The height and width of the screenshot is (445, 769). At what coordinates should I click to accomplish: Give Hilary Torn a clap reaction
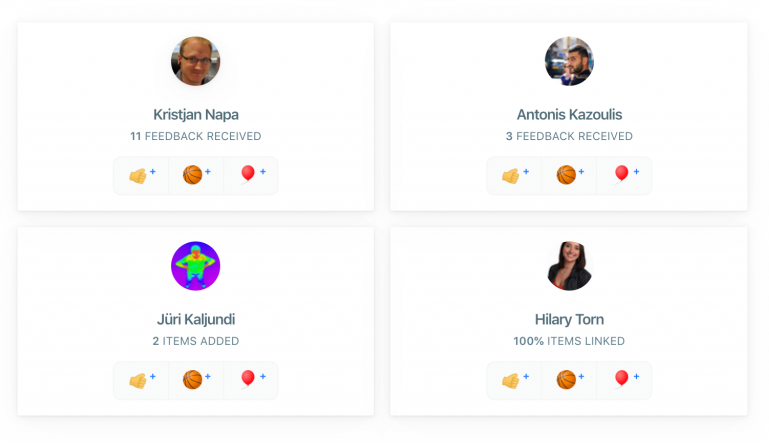pos(514,380)
